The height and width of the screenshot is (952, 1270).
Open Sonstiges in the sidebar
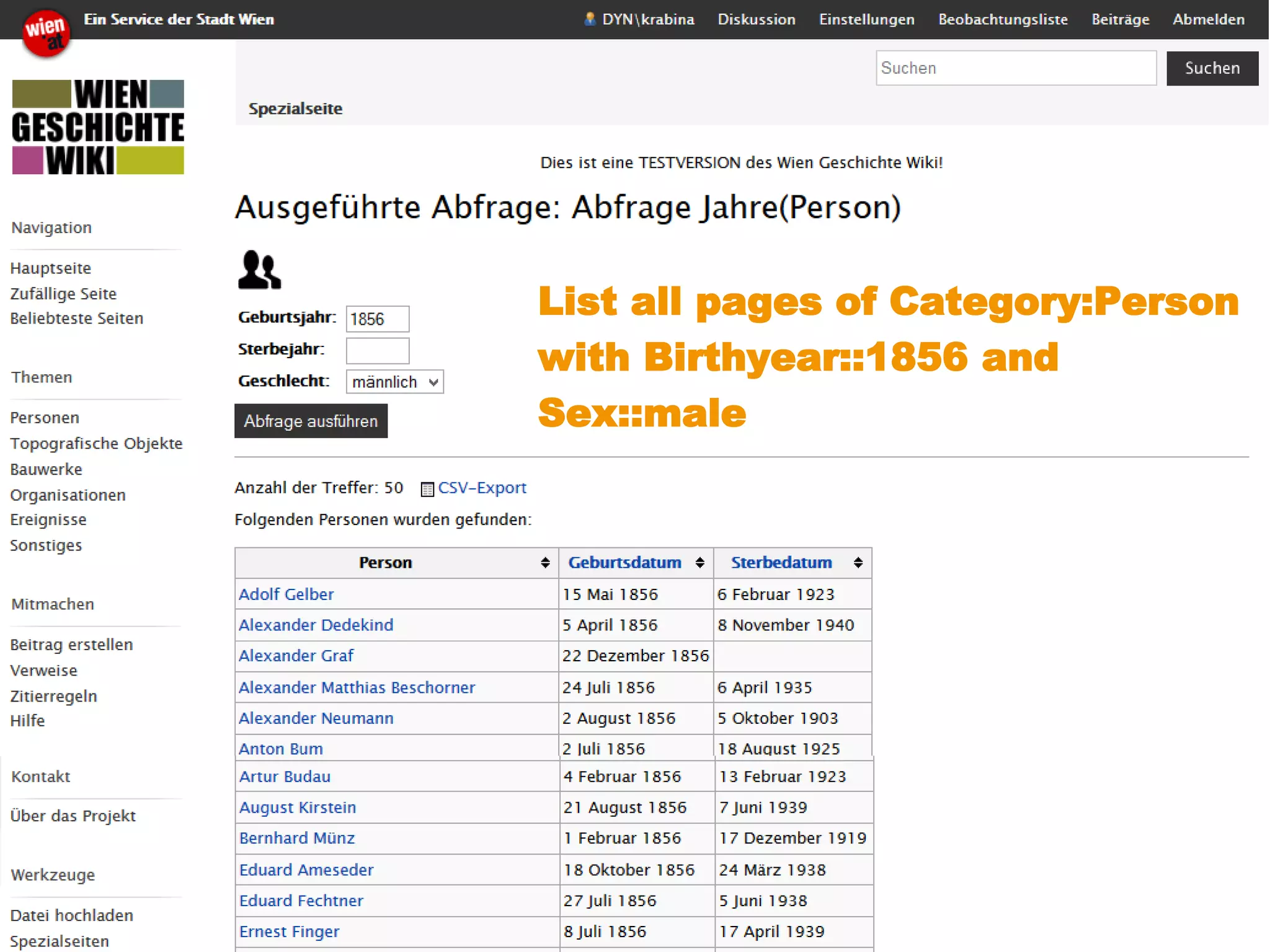pyautogui.click(x=46, y=545)
